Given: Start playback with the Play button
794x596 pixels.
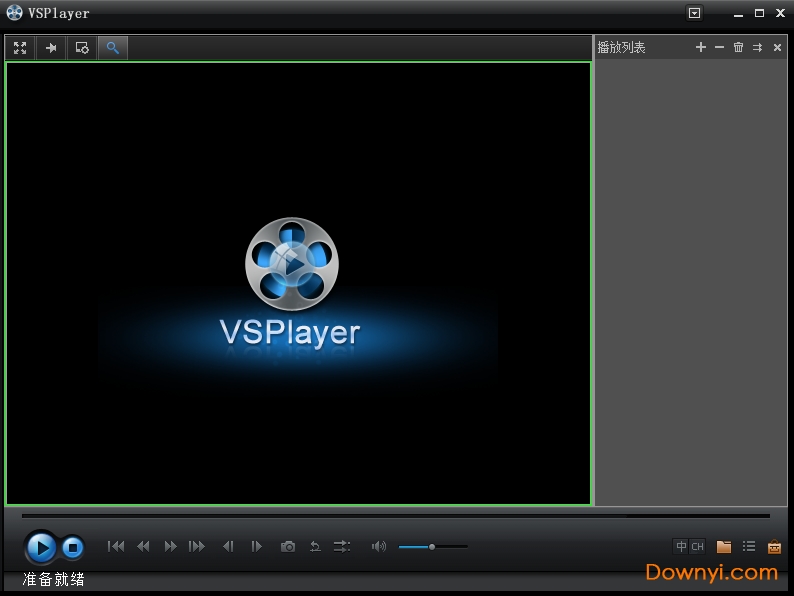Looking at the screenshot, I should tap(41, 547).
